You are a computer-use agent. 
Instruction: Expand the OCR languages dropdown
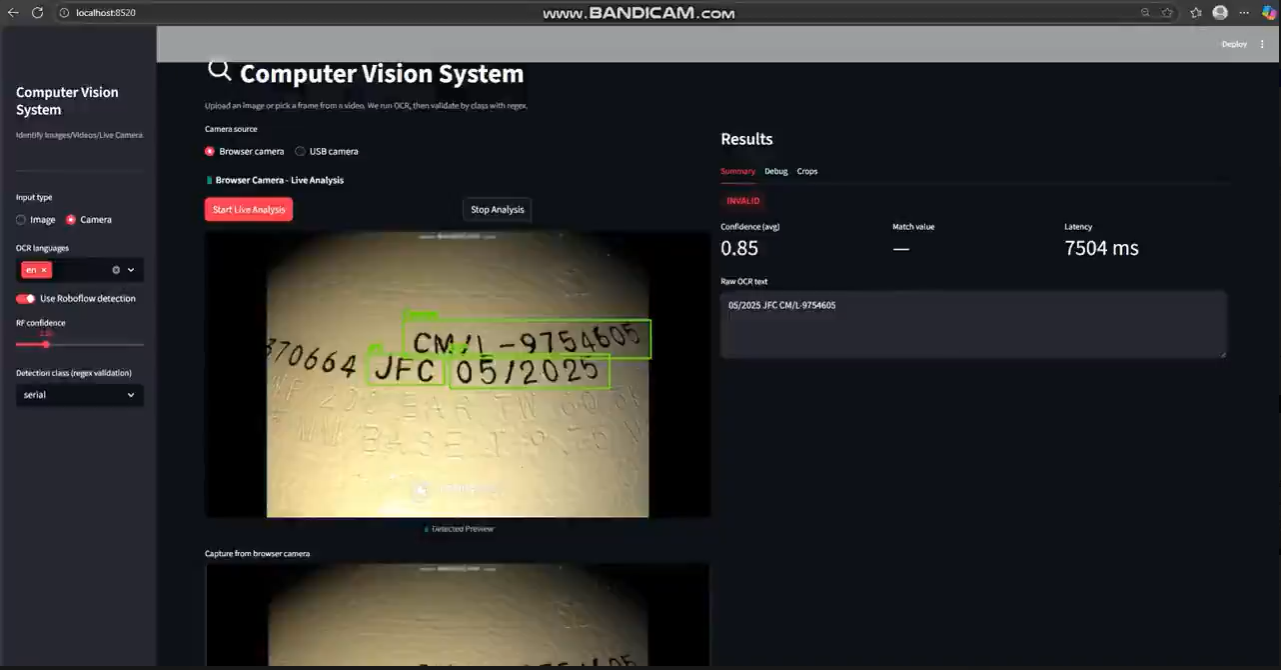(131, 270)
